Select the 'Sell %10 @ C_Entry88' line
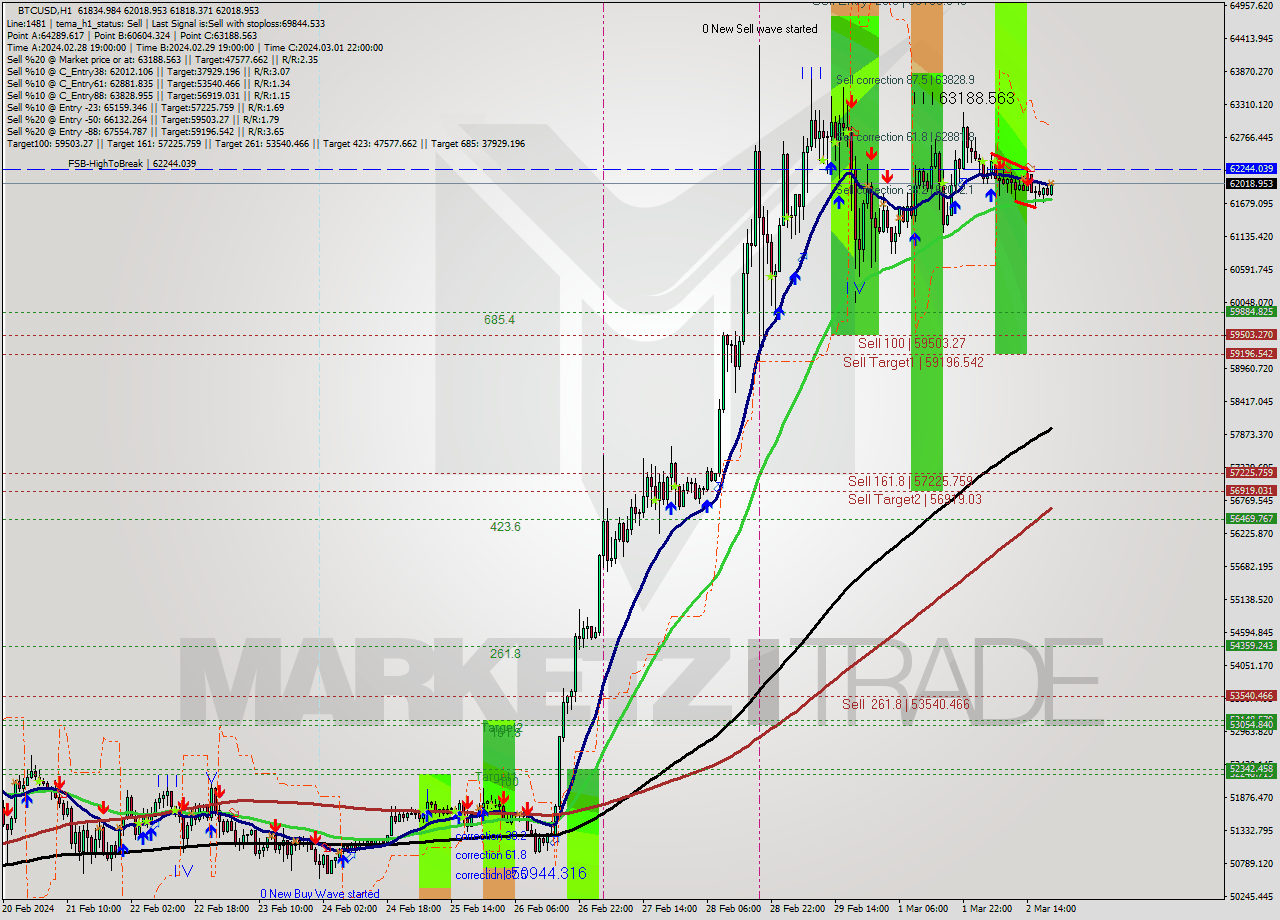This screenshot has height=920, width=1280. [148, 95]
